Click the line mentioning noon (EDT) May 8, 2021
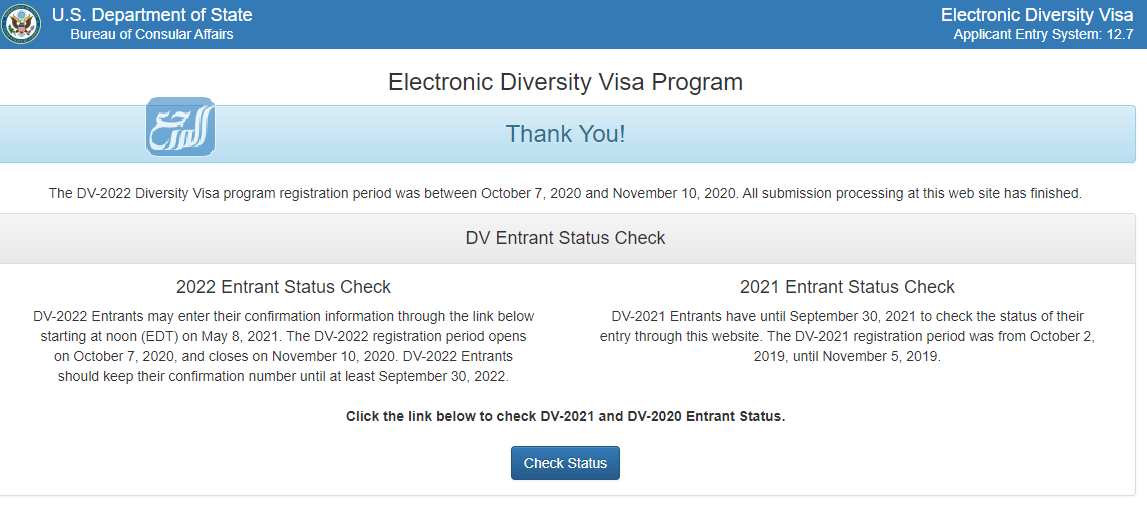The width and height of the screenshot is (1147, 516). click(x=283, y=336)
